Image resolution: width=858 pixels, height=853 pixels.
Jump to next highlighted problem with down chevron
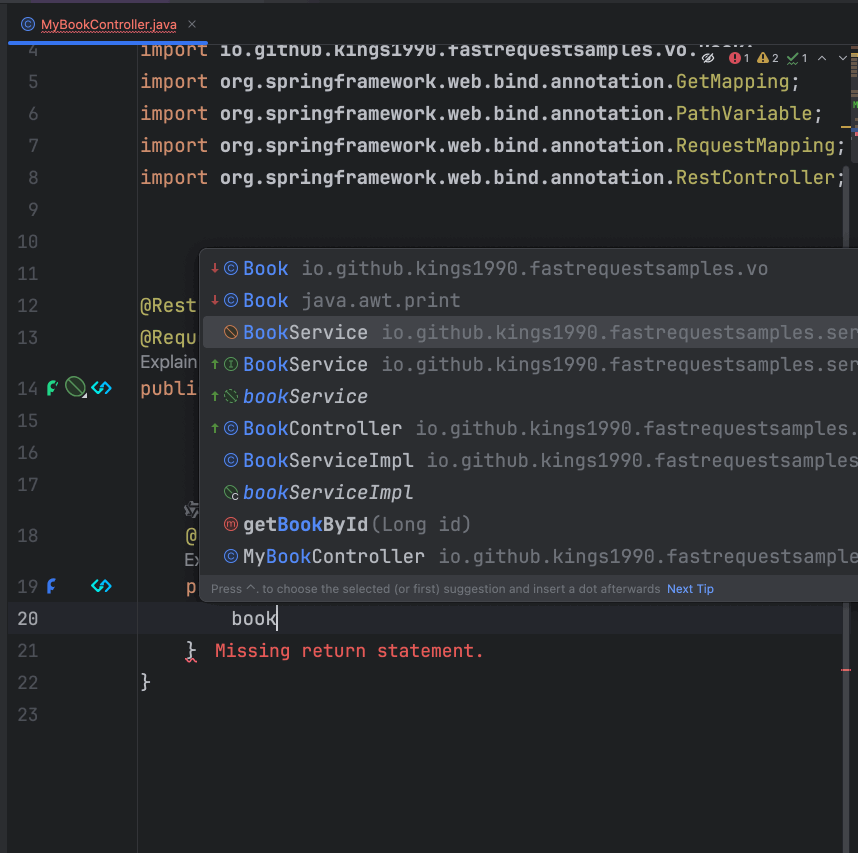(843, 58)
